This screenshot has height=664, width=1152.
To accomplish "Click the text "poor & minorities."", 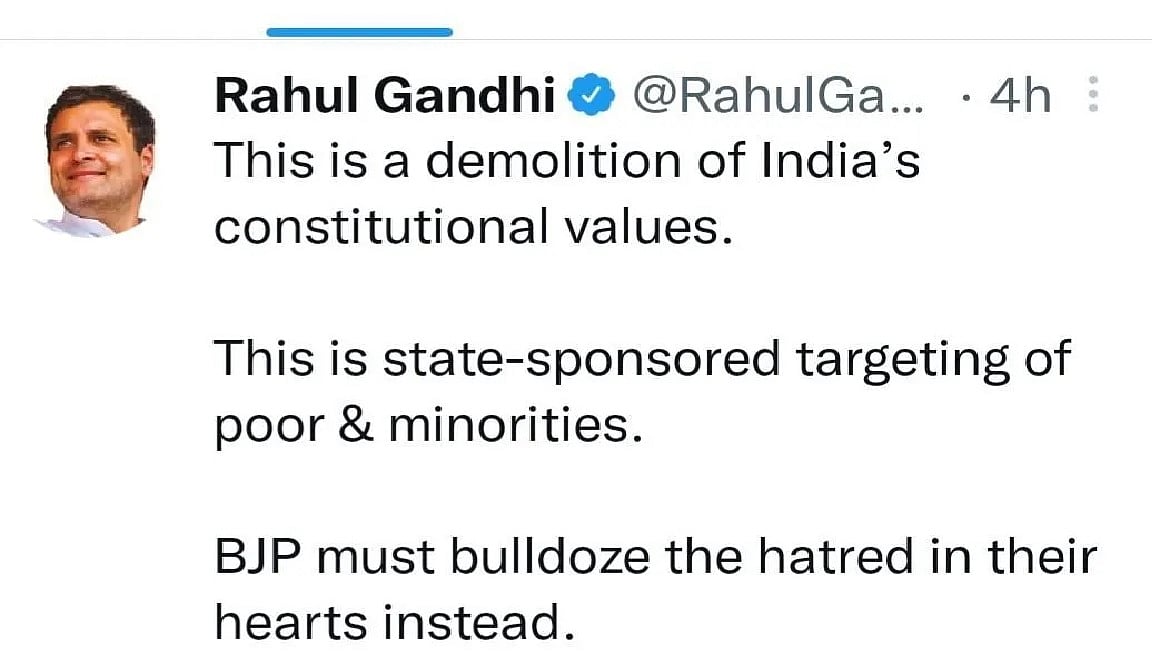I will (x=425, y=426).
